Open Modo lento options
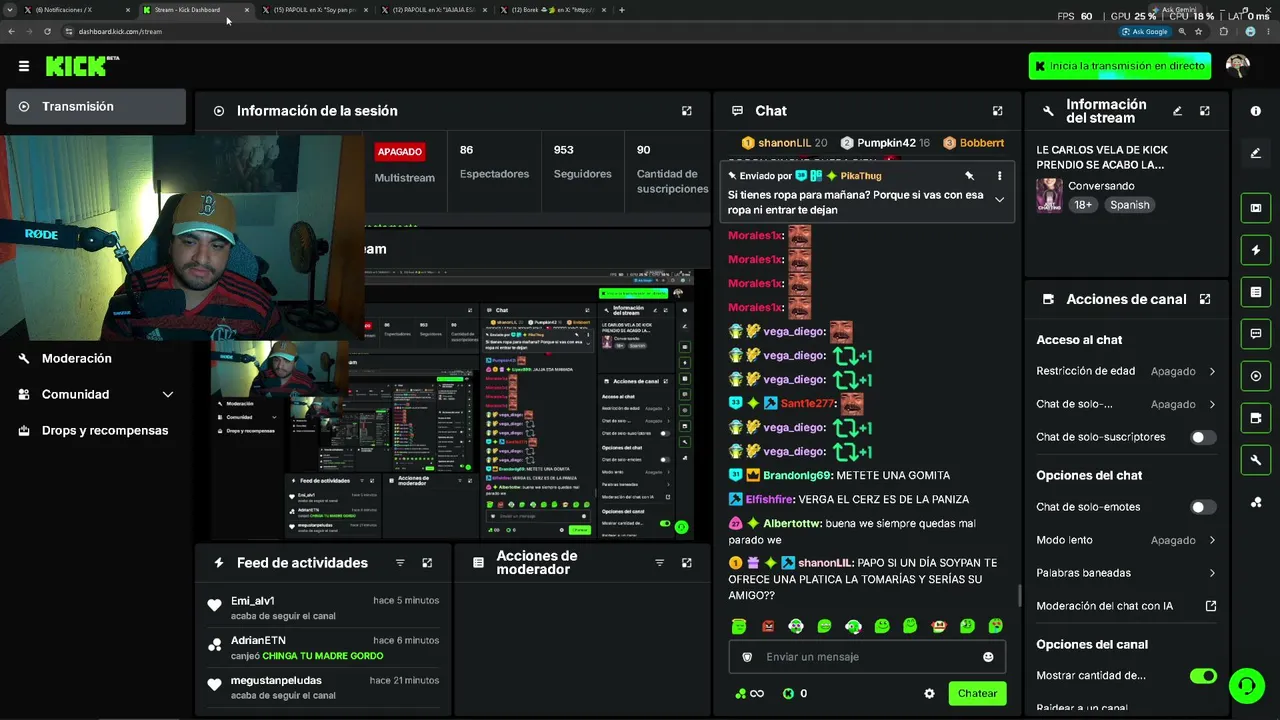 click(1126, 540)
